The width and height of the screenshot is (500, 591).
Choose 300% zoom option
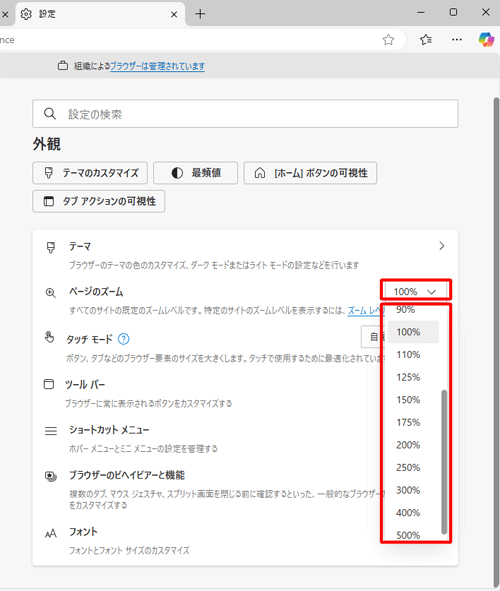[x=413, y=490]
